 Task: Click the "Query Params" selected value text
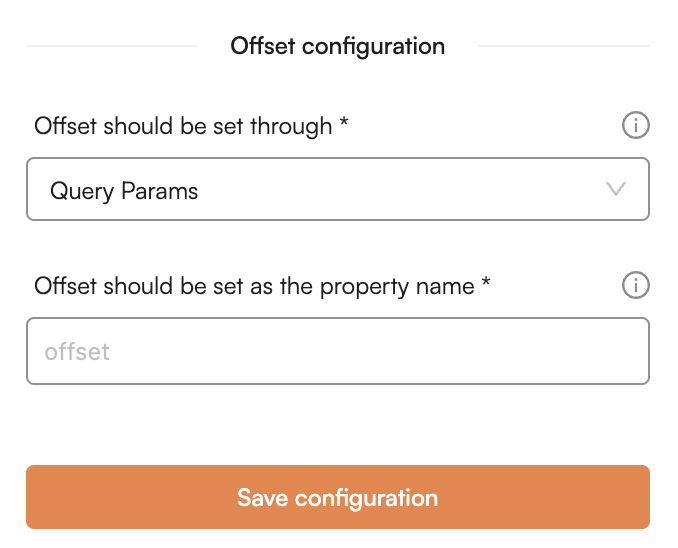[124, 191]
